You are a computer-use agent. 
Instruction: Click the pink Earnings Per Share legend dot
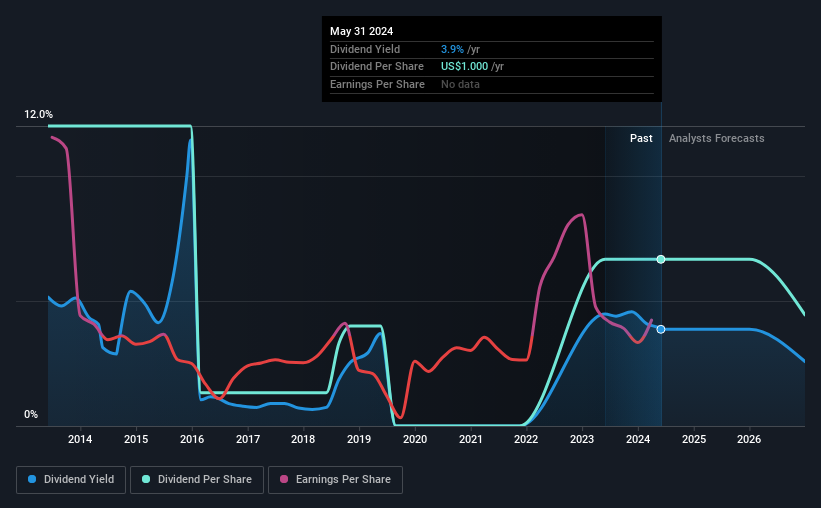[284, 479]
